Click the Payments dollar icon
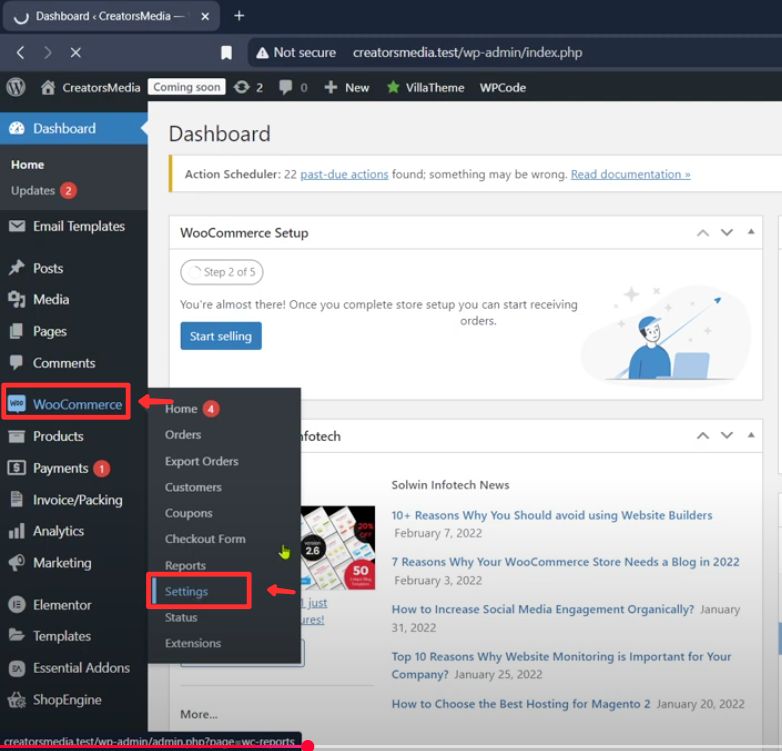 click(16, 468)
